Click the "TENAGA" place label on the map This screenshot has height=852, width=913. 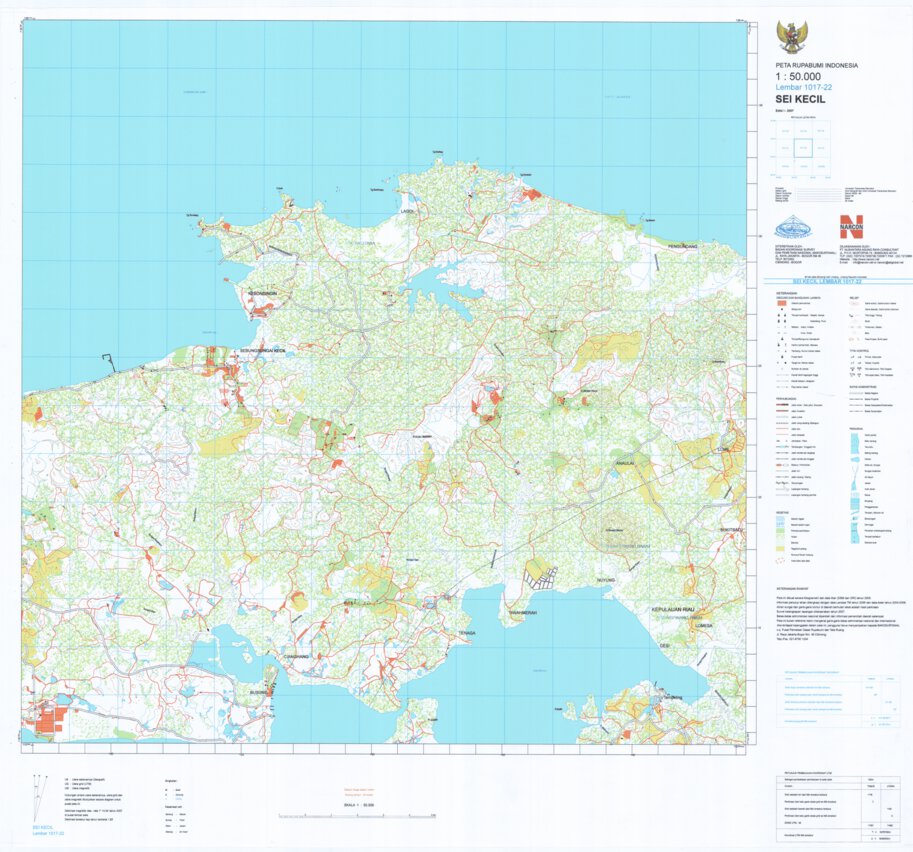tap(466, 632)
